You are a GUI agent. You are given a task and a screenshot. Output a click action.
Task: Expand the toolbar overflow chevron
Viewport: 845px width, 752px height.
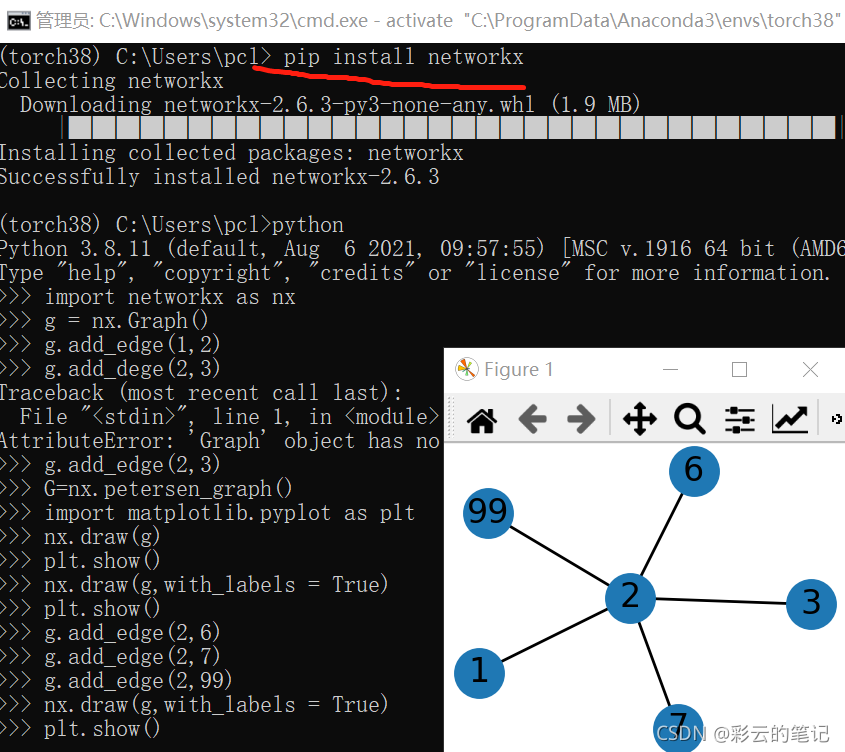pos(836,419)
